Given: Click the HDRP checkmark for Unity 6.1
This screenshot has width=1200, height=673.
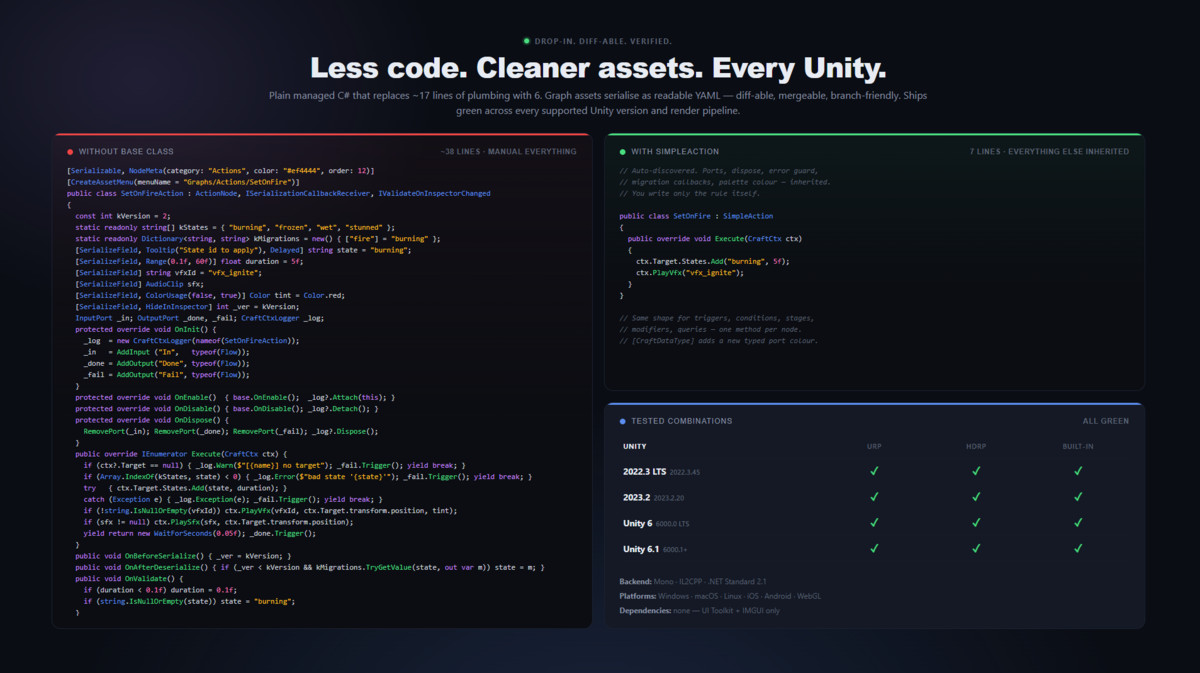Looking at the screenshot, I should coord(976,548).
